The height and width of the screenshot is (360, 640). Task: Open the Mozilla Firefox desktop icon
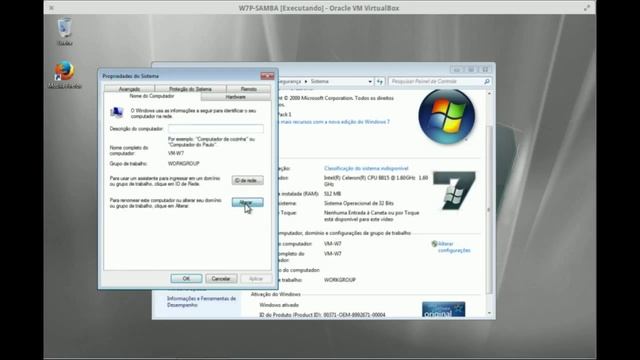pyautogui.click(x=64, y=75)
